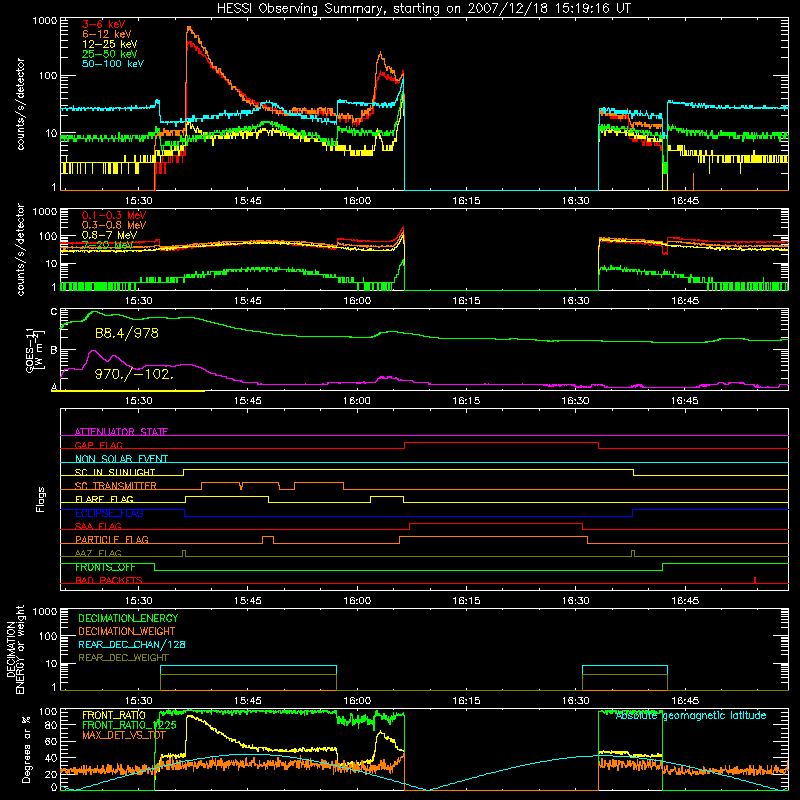This screenshot has height=800, width=800.
Task: Click the yellow 12-25 keV legend label
Action: 110,44
